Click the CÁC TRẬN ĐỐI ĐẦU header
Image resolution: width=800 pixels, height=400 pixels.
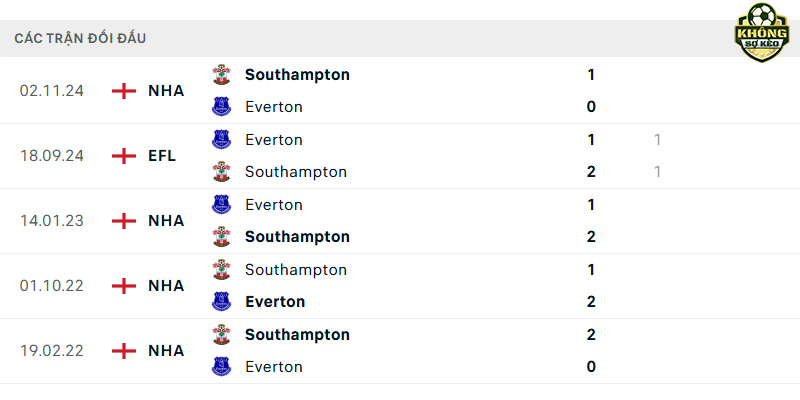[x=80, y=38]
